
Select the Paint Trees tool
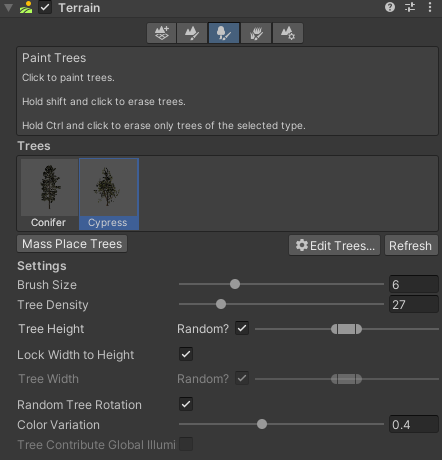(x=224, y=33)
